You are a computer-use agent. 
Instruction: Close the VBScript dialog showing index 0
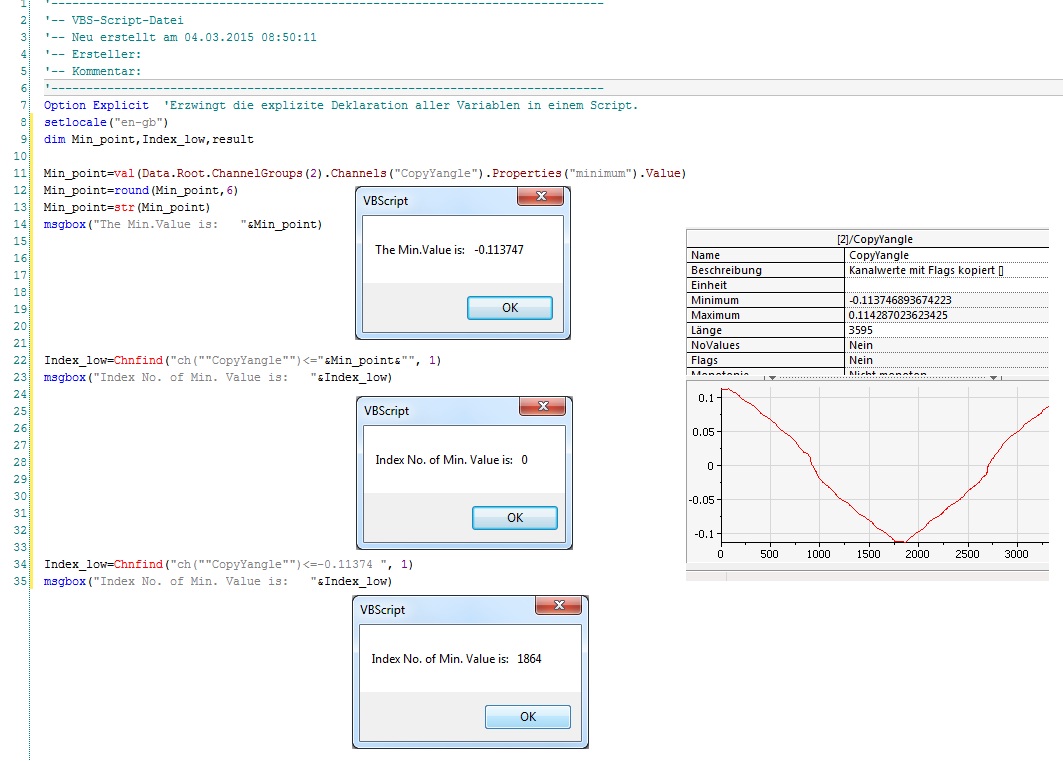coord(542,407)
